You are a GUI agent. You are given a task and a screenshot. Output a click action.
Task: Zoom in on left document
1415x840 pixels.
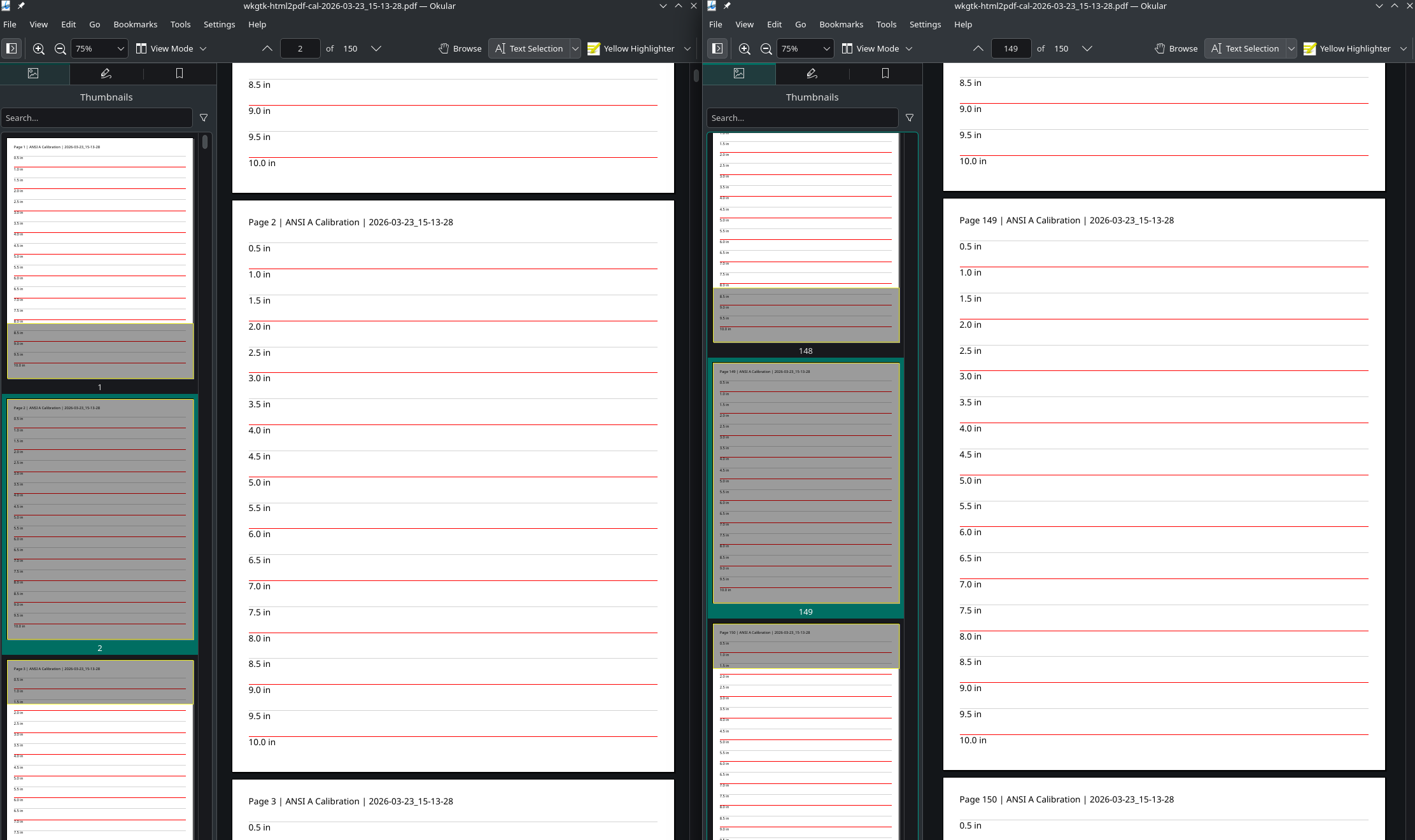[x=39, y=48]
